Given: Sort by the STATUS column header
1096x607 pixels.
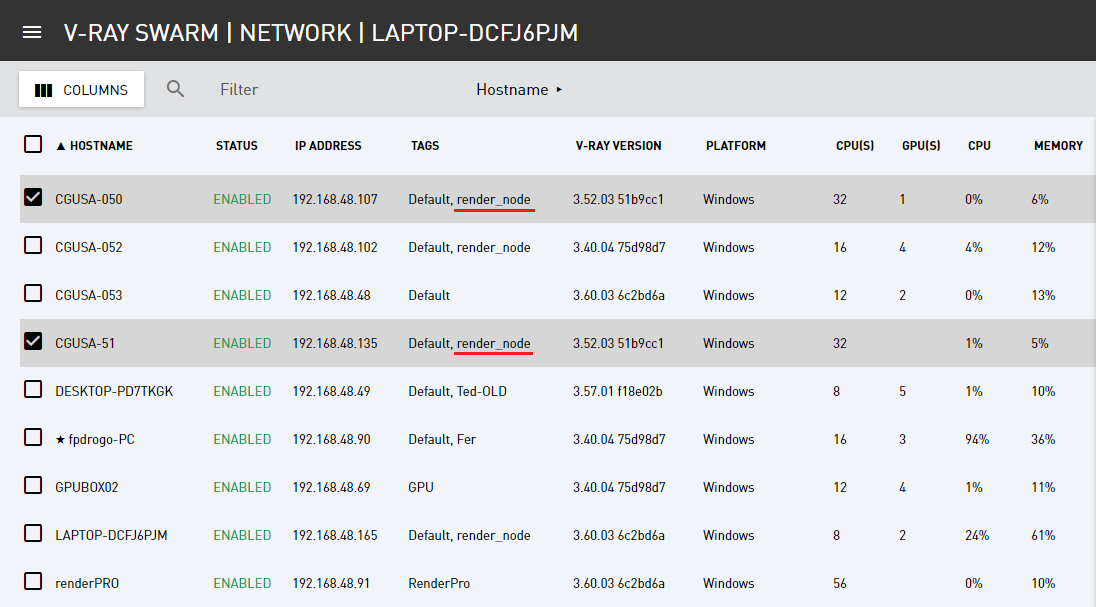Looking at the screenshot, I should pos(236,146).
